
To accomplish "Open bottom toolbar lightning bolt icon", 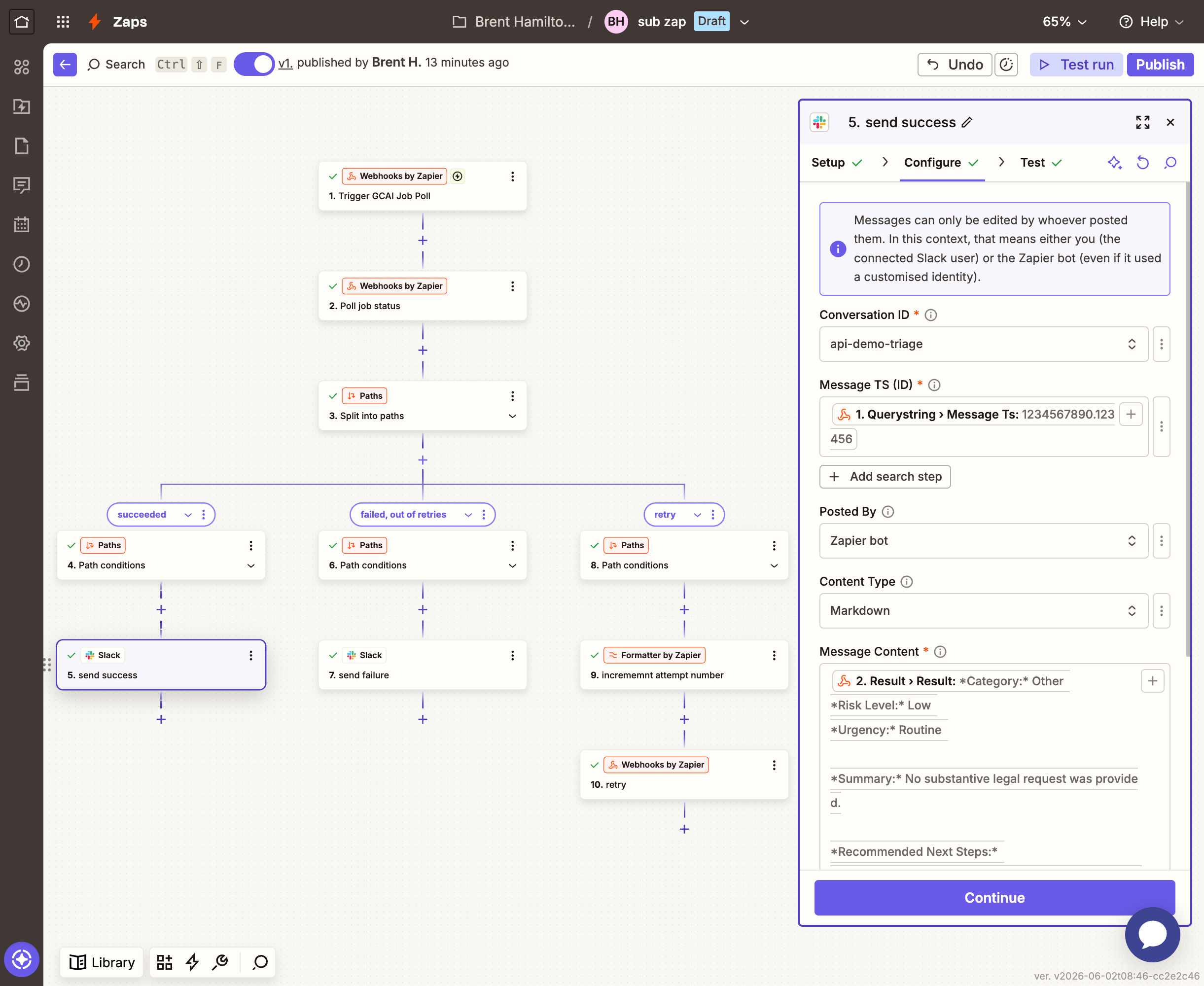I will click(x=192, y=962).
